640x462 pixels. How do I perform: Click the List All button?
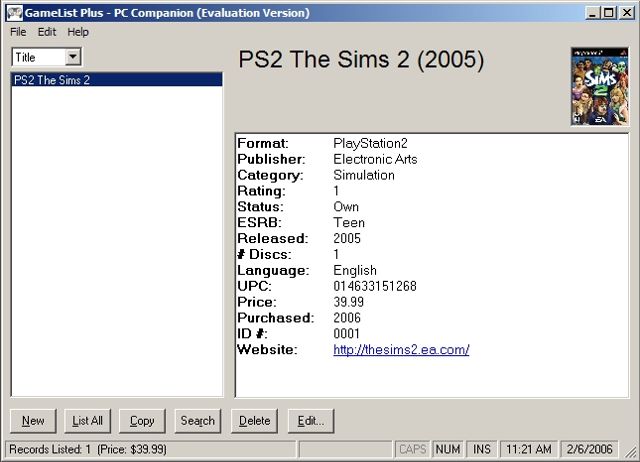coord(87,421)
